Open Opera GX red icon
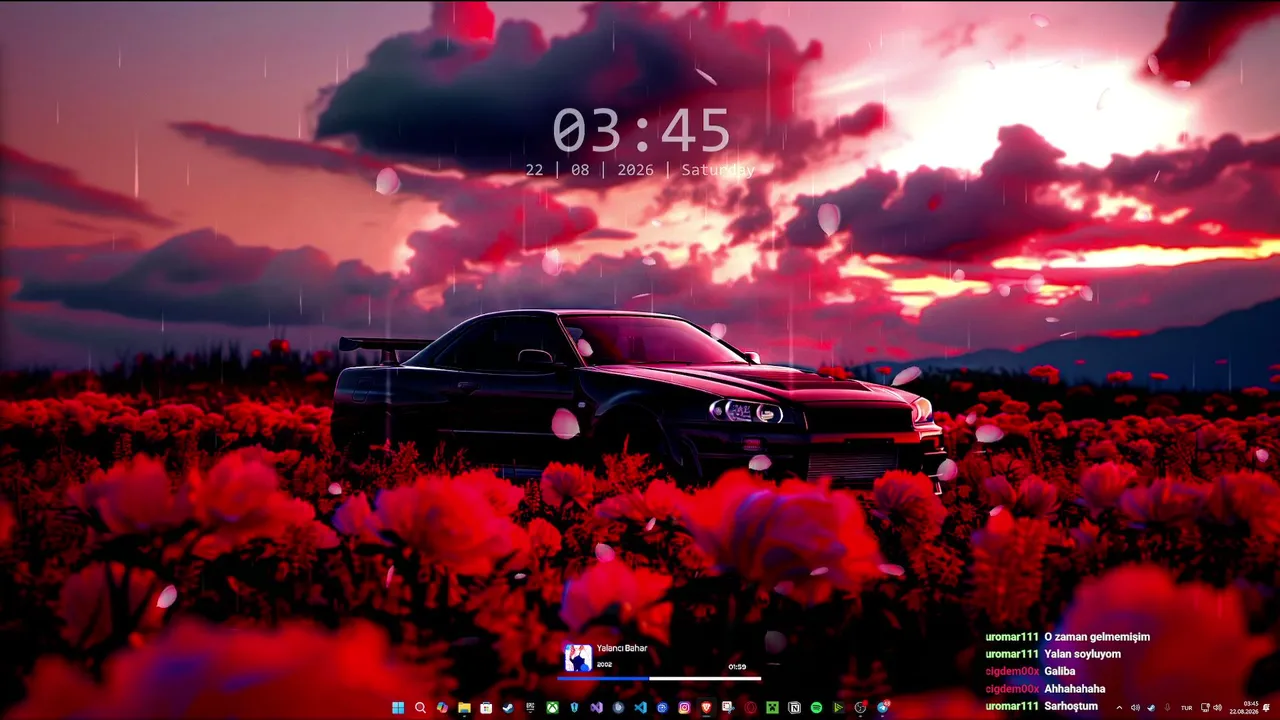This screenshot has width=1280, height=720. pos(750,708)
